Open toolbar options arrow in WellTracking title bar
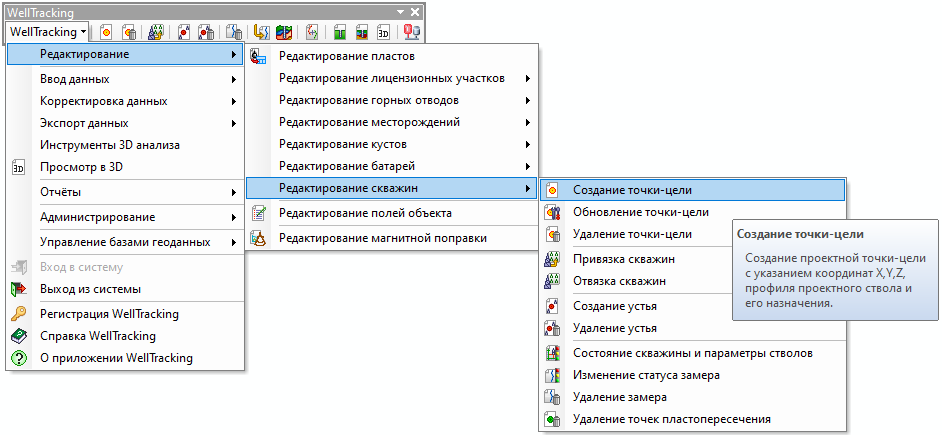Viewport: 942px width, 435px height. (x=400, y=11)
